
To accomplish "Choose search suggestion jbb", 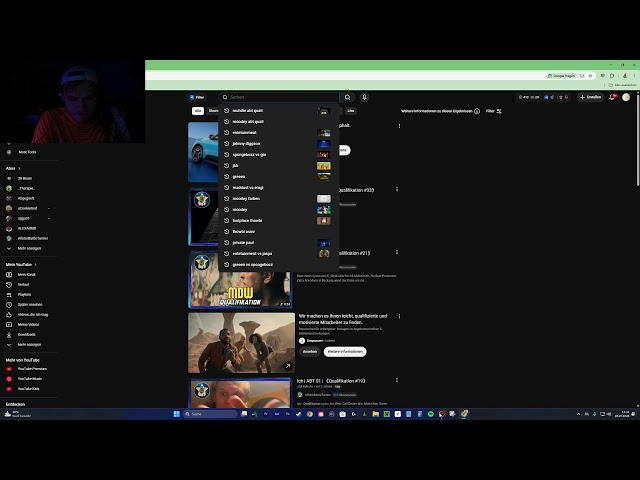I will click(x=279, y=166).
